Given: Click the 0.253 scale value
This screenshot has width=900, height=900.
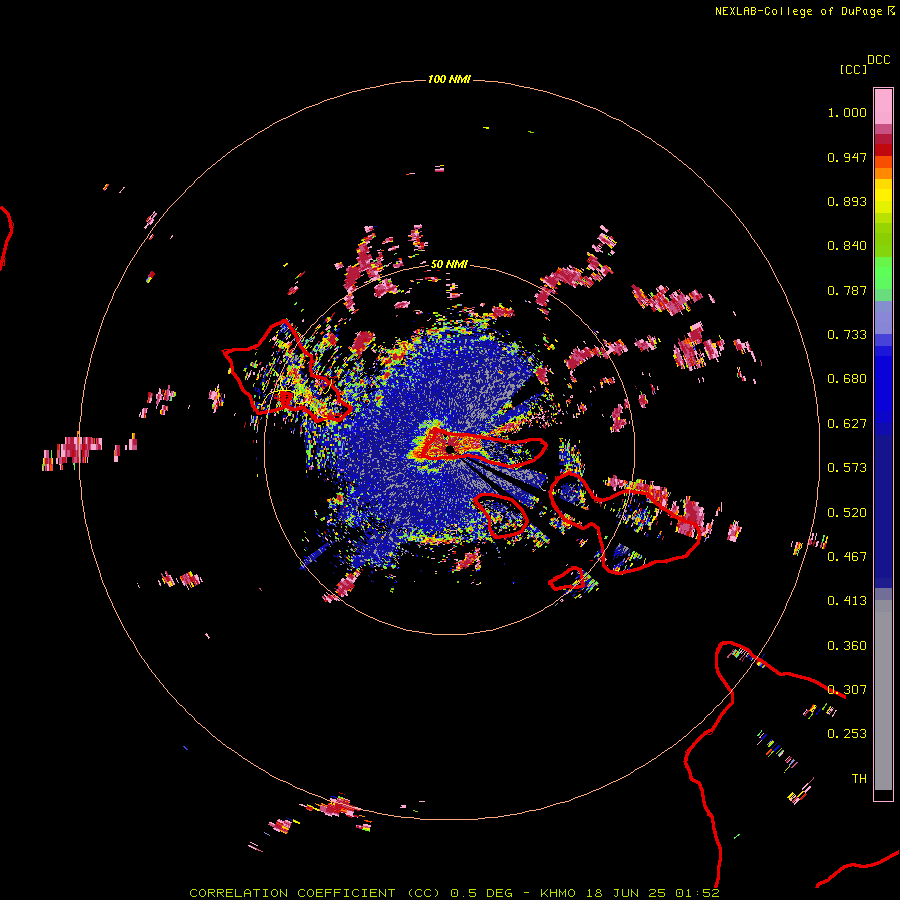Looking at the screenshot, I should tap(847, 734).
